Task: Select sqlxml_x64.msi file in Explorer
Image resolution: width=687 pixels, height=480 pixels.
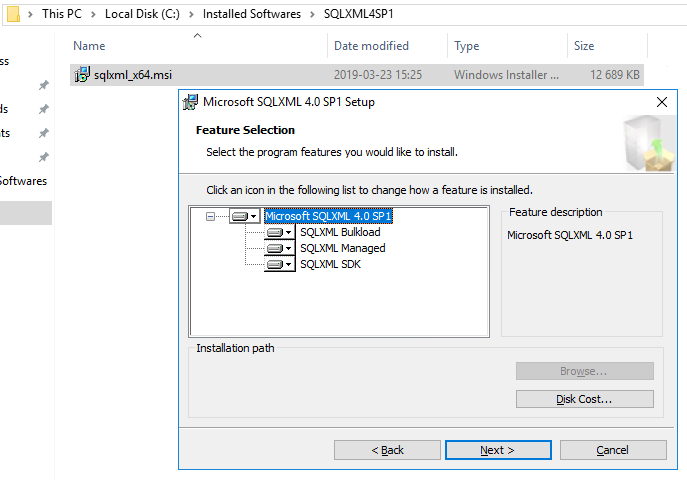Action: click(x=357, y=75)
